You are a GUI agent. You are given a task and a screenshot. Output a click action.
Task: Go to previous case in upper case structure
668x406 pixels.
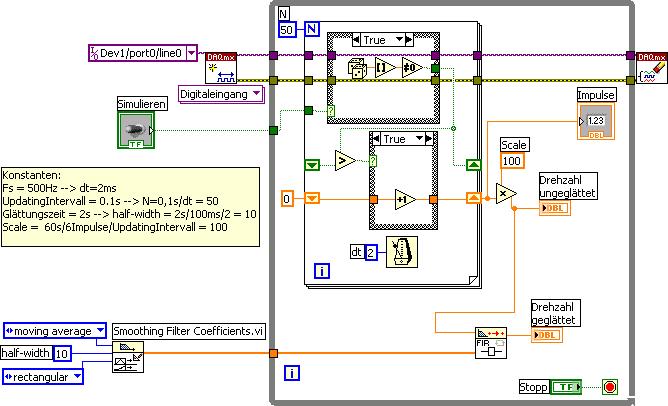357,40
